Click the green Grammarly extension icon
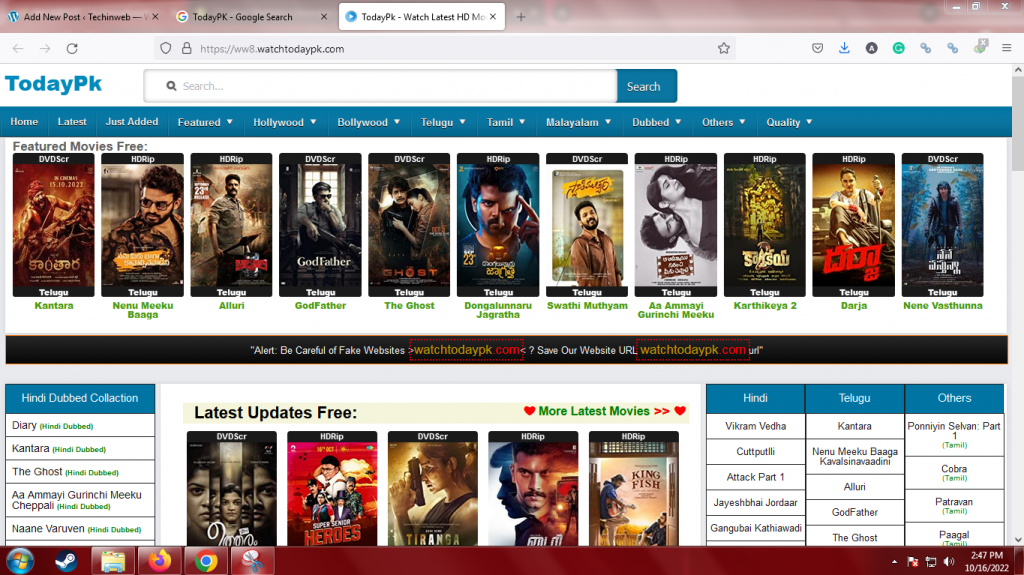 tap(899, 48)
